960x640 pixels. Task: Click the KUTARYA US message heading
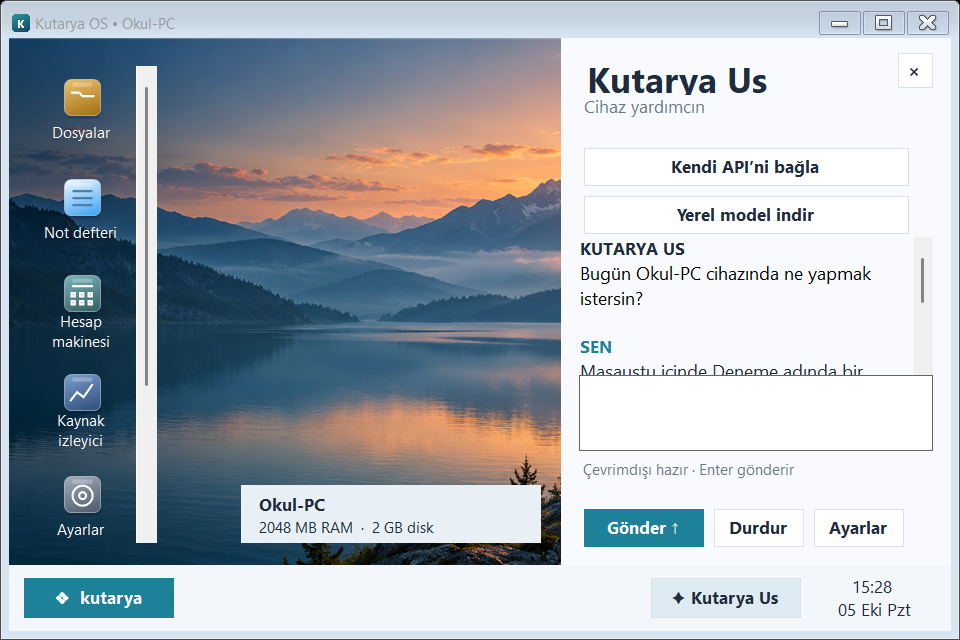coord(632,249)
